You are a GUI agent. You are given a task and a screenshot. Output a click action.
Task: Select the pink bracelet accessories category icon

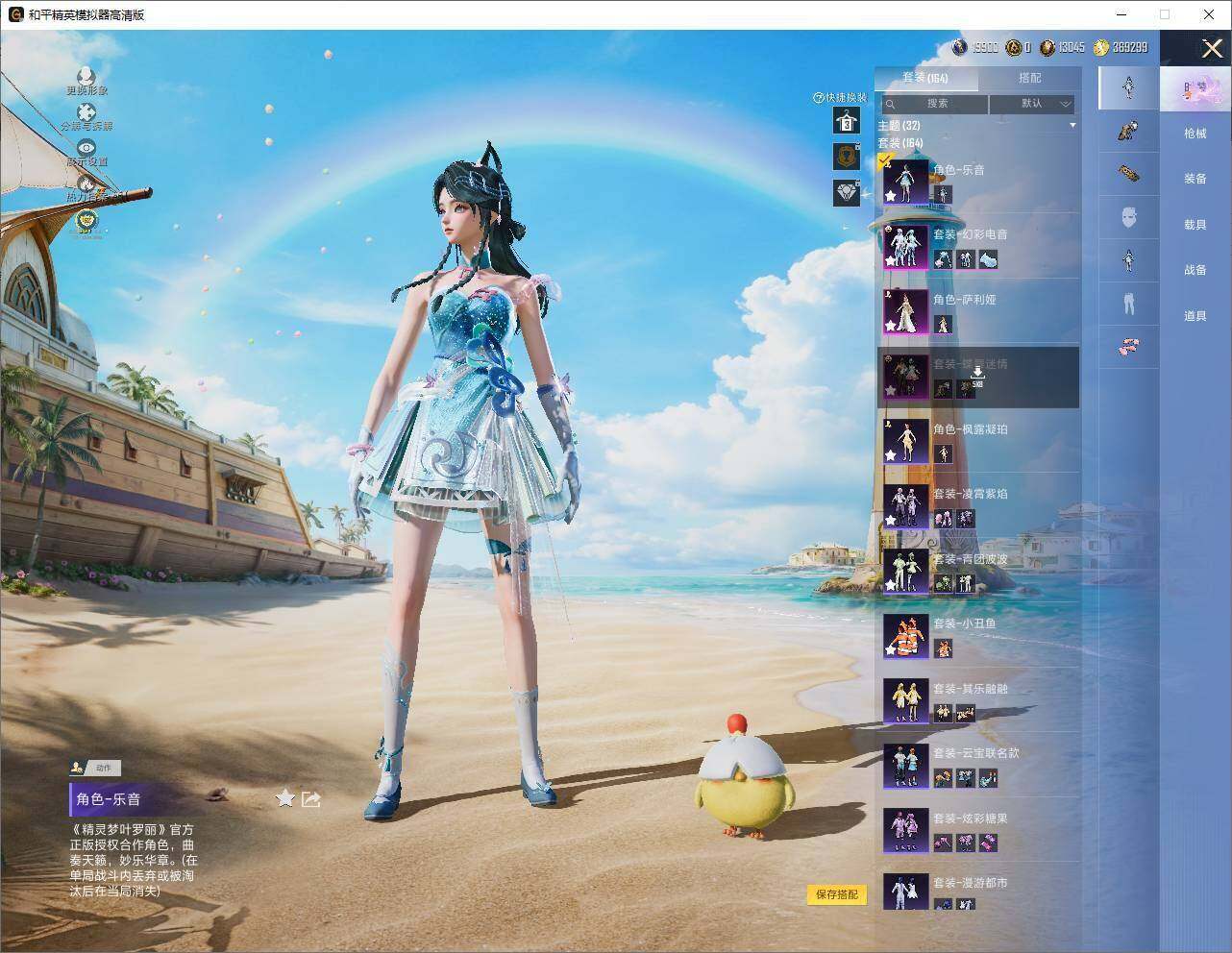1129,346
